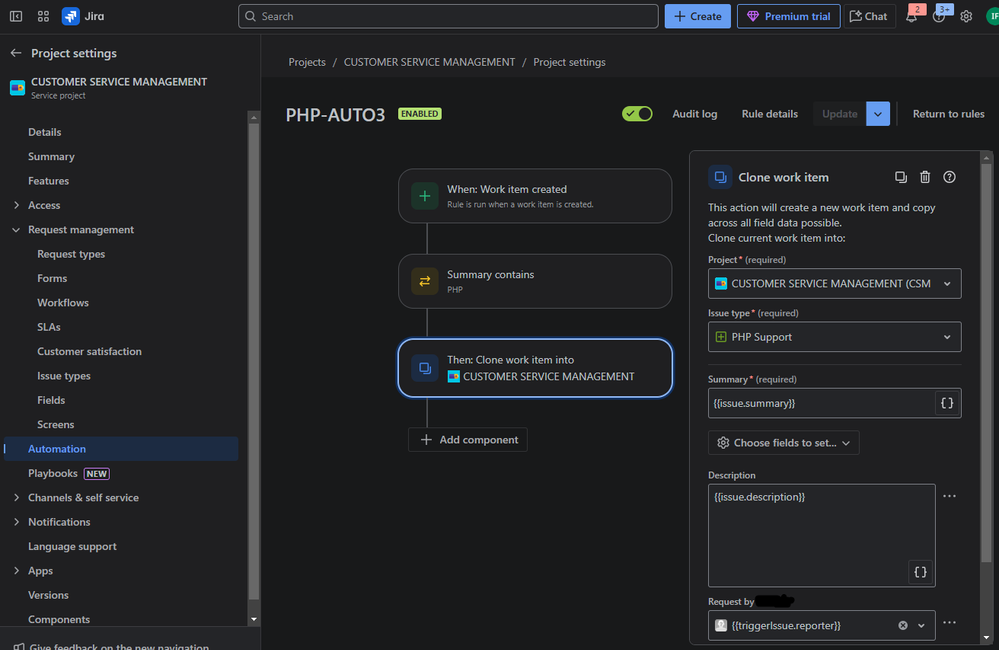Click Premium trial button
The width and height of the screenshot is (999, 650).
tap(788, 17)
